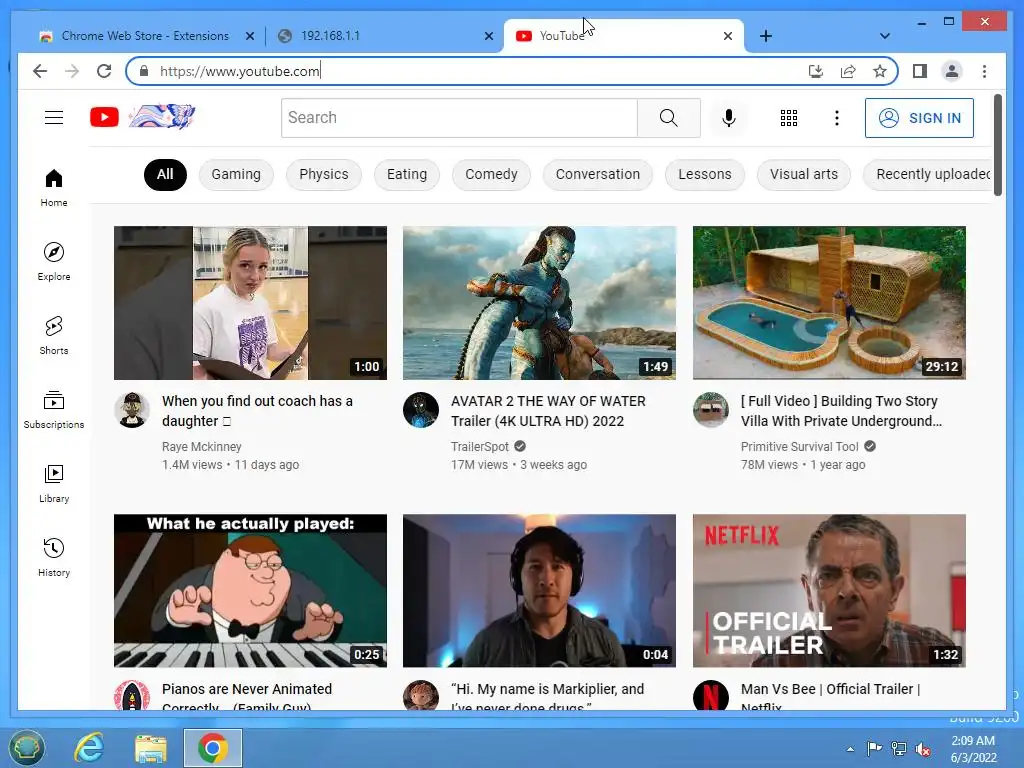Open Primitive Survival Tool channel avatar

pyautogui.click(x=711, y=410)
